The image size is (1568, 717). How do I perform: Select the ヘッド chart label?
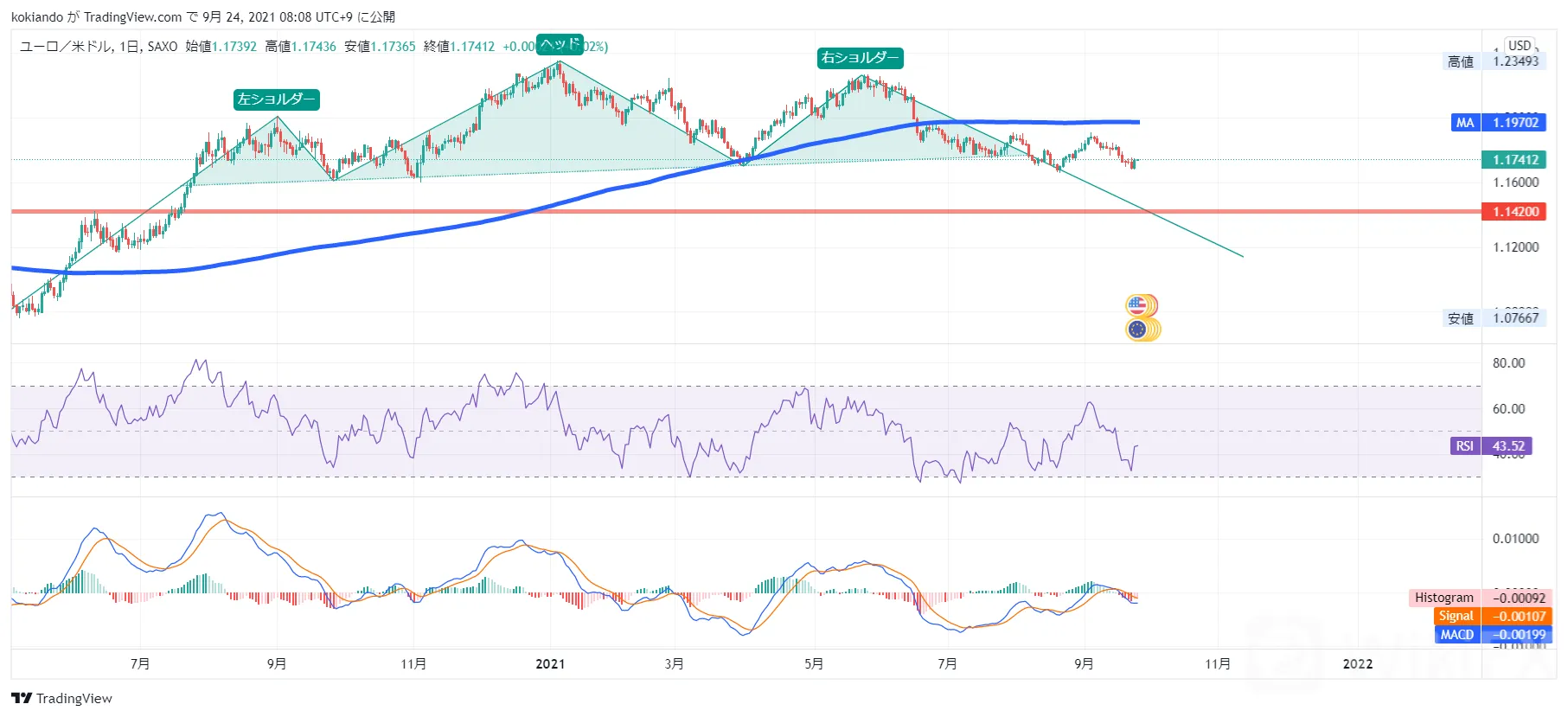560,44
